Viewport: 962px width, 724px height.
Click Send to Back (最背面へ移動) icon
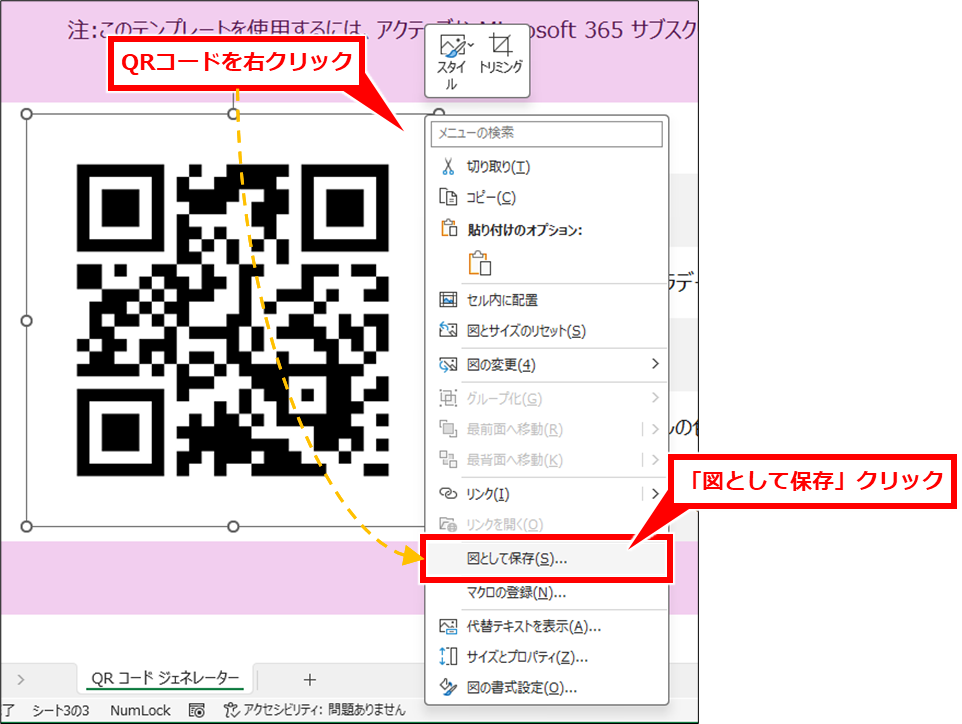coord(448,460)
